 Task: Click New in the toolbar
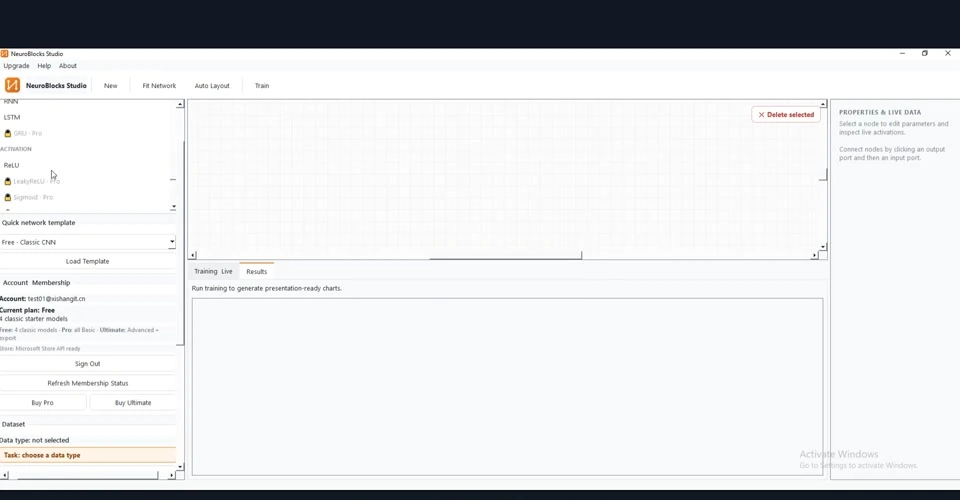coord(111,86)
